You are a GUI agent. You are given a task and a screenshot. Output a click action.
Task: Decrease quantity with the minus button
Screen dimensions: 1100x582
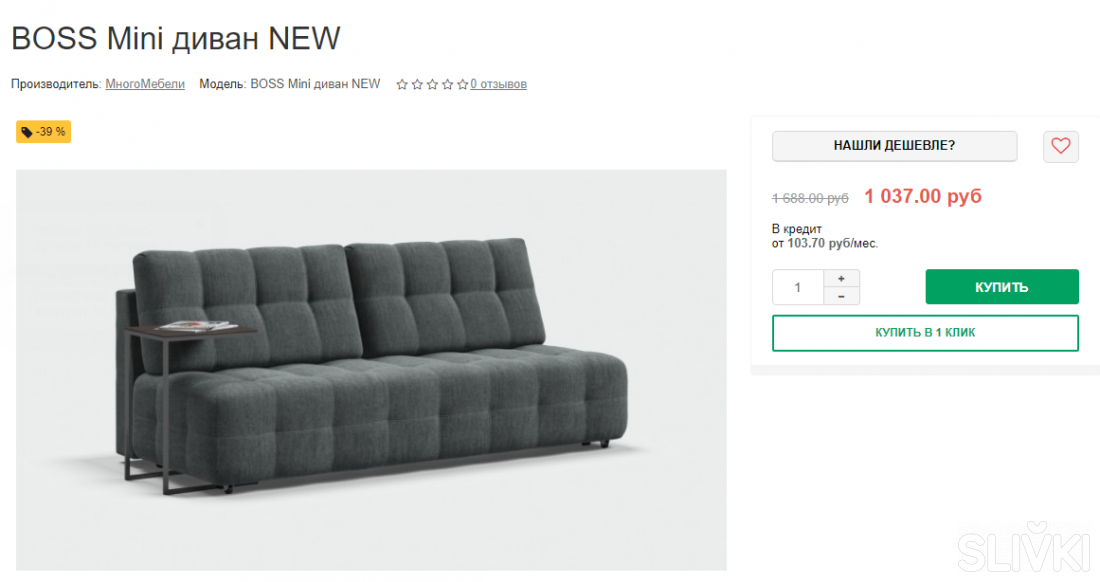tap(841, 296)
